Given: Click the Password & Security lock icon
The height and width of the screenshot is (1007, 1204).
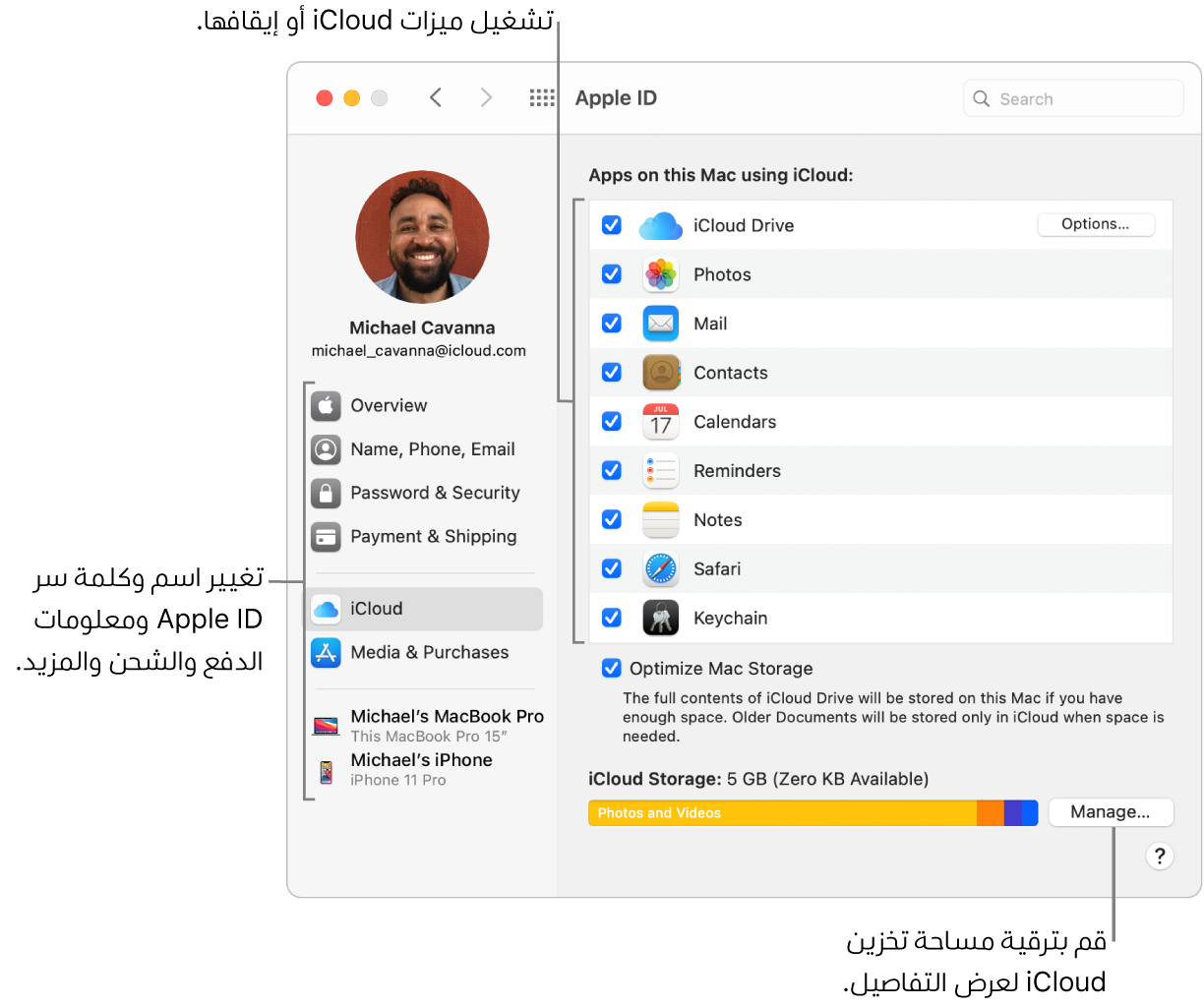Looking at the screenshot, I should click(x=326, y=493).
